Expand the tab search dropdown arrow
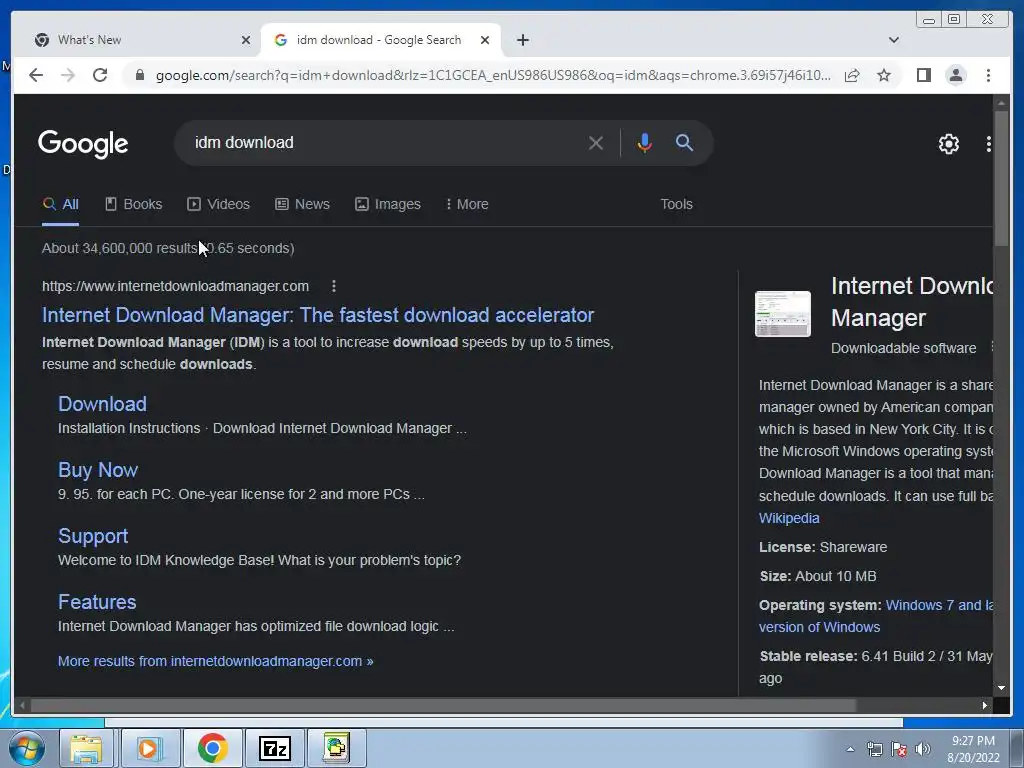The width and height of the screenshot is (1024, 768). coord(893,40)
